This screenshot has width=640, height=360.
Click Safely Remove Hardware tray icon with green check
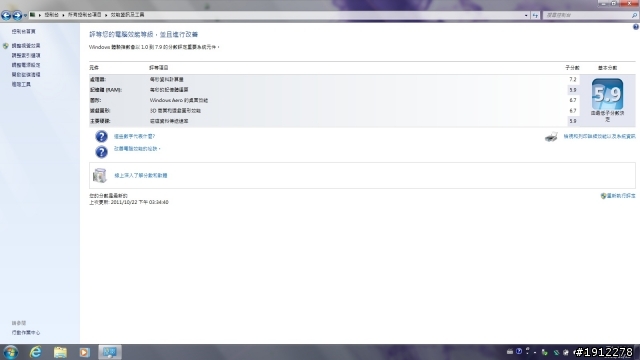point(544,352)
